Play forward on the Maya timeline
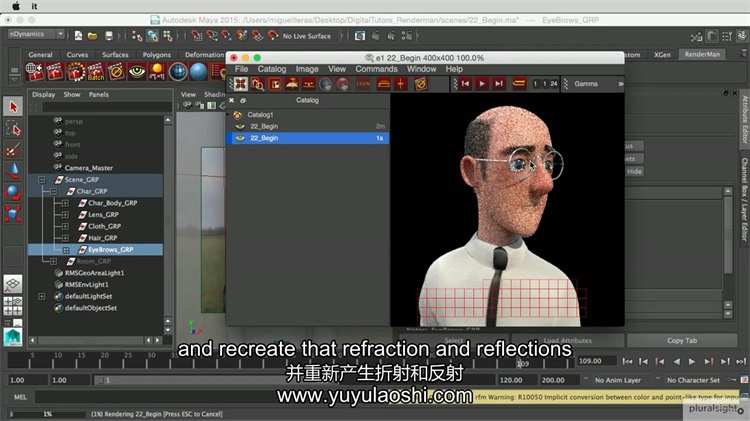750x421 pixels. point(692,362)
